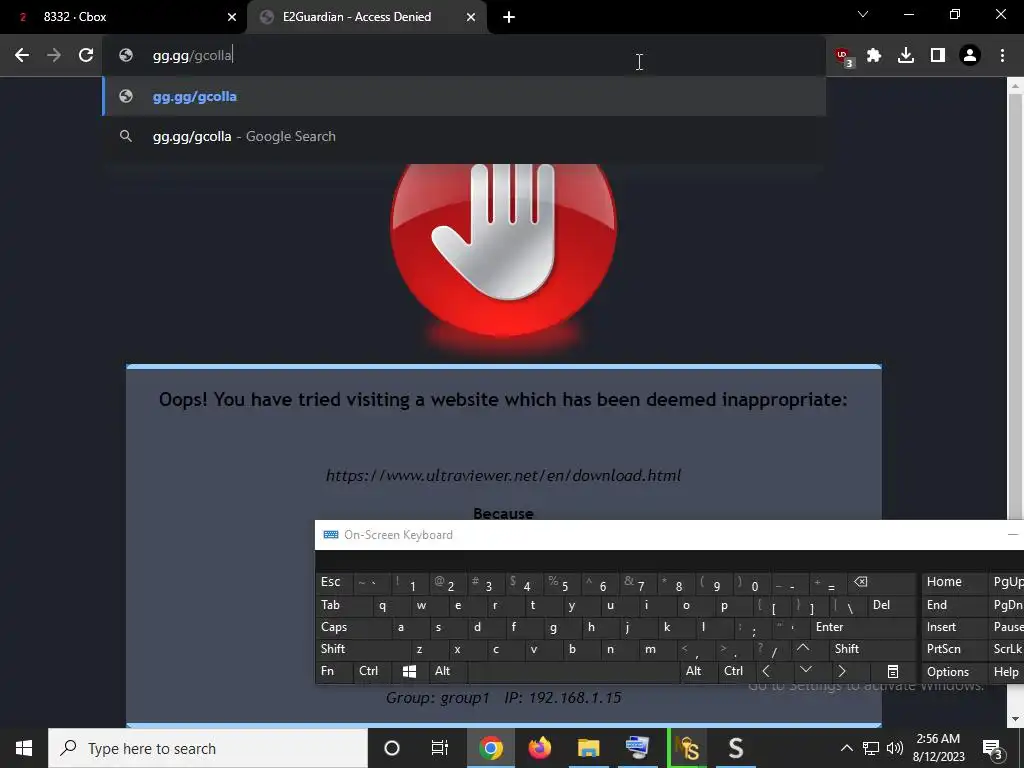Viewport: 1024px width, 768px height.
Task: Toggle the Fn key on On-Screen Keyboard
Action: pos(334,671)
